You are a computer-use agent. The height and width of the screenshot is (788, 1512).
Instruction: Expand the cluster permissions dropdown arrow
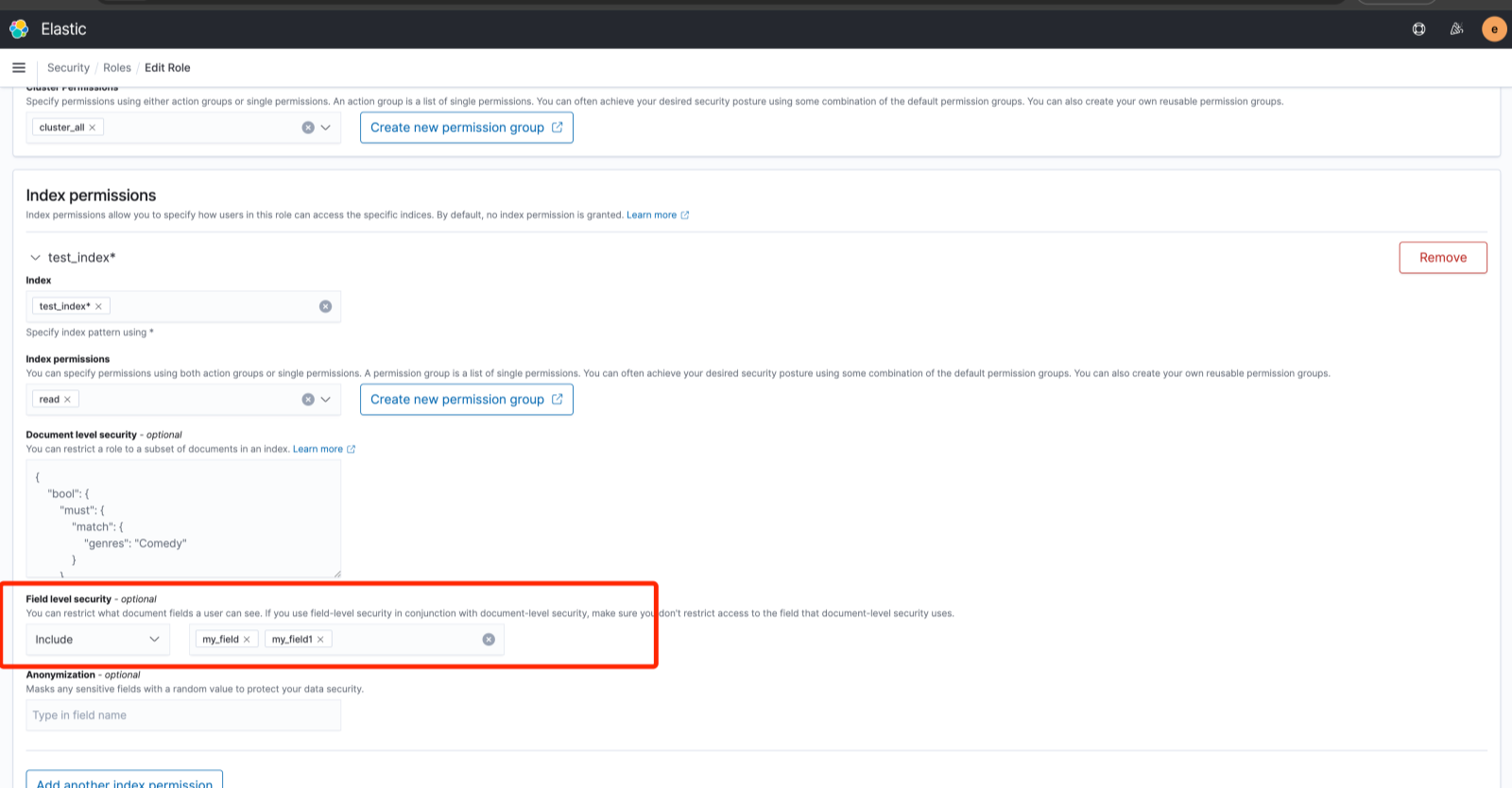point(326,128)
